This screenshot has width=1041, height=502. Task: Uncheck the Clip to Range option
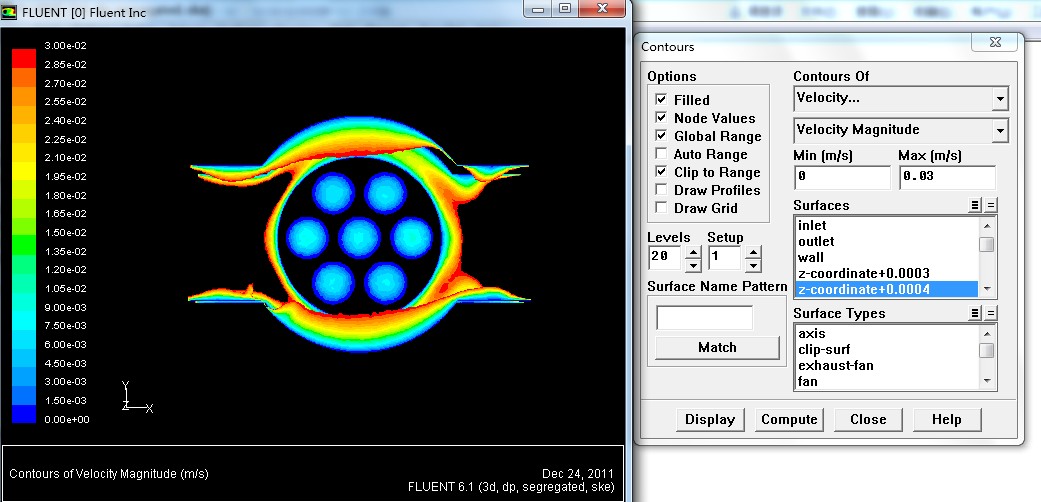661,172
